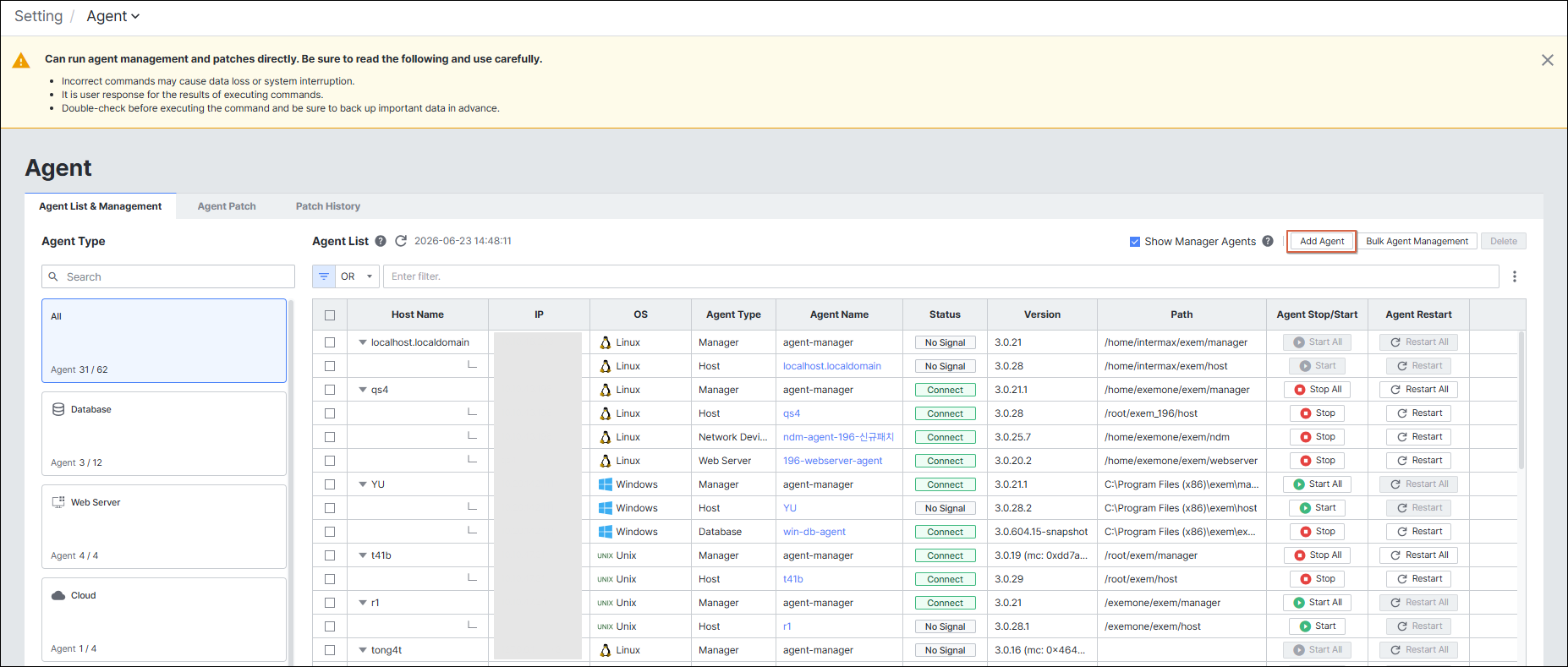The width and height of the screenshot is (1568, 667).
Task: Click the Stop icon button for qs4 host agent
Action: tap(1318, 413)
